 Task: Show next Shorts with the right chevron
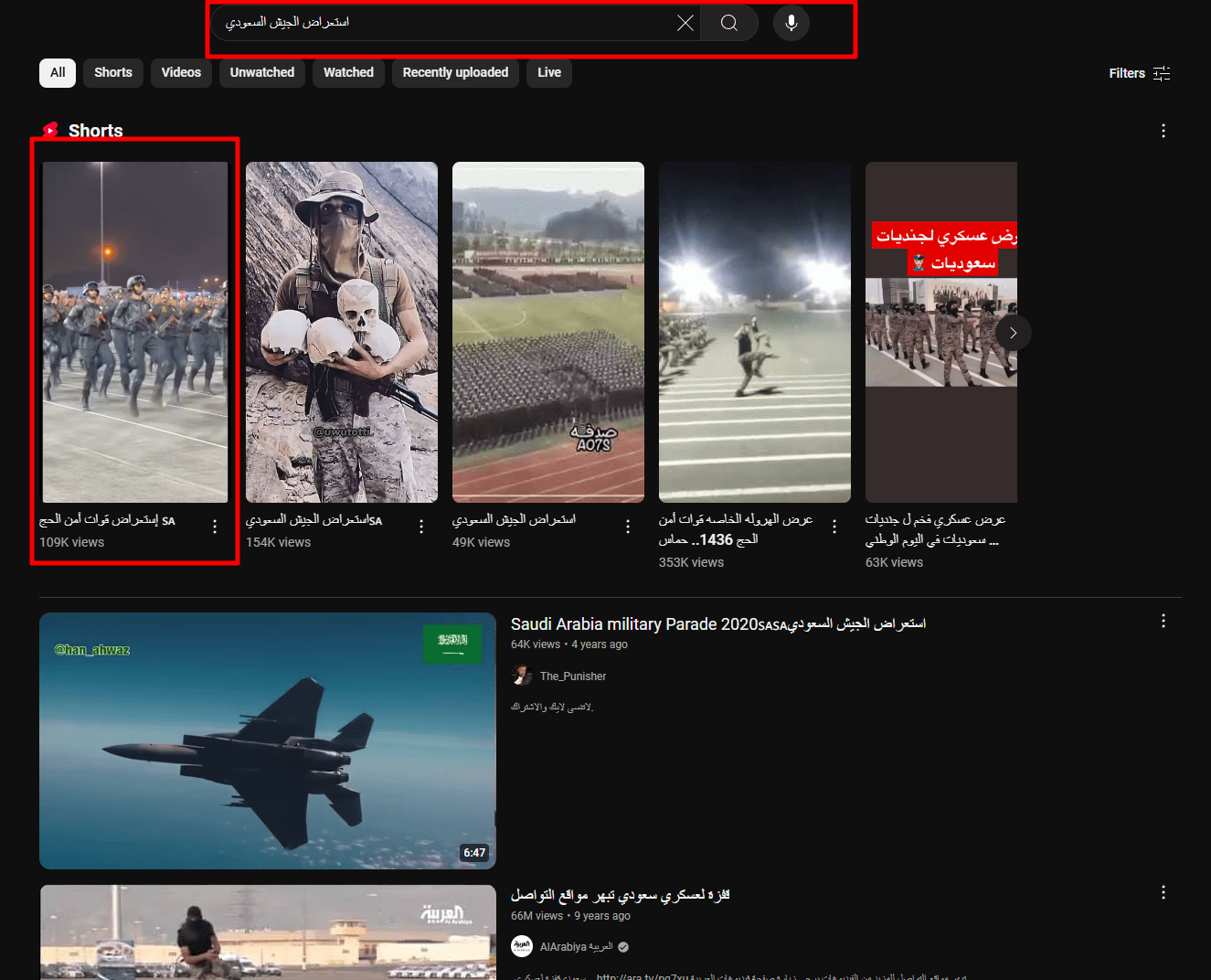(x=1014, y=333)
